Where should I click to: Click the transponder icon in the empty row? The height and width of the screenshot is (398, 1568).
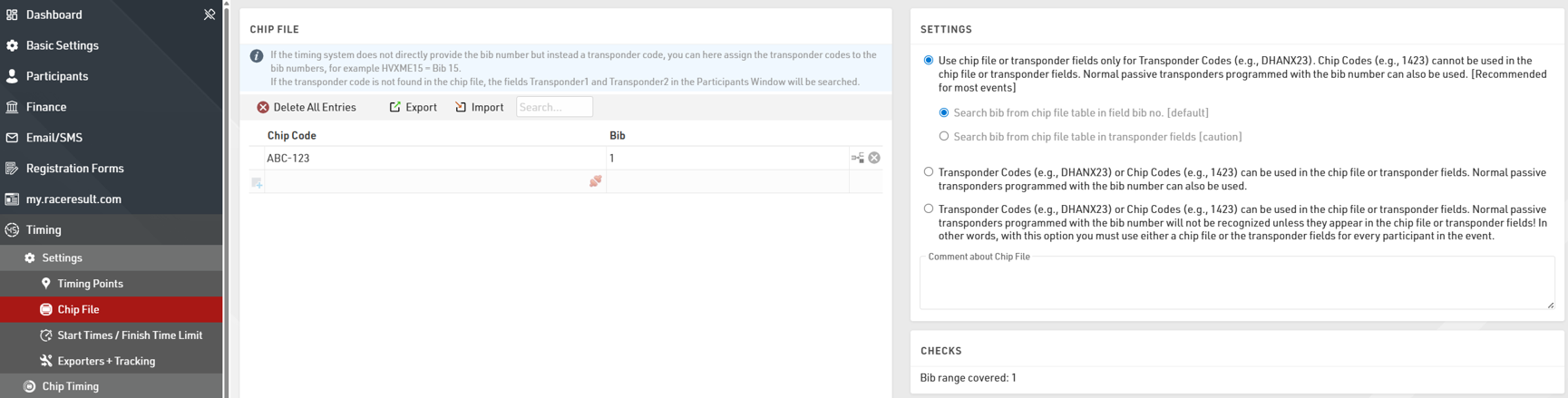point(595,181)
